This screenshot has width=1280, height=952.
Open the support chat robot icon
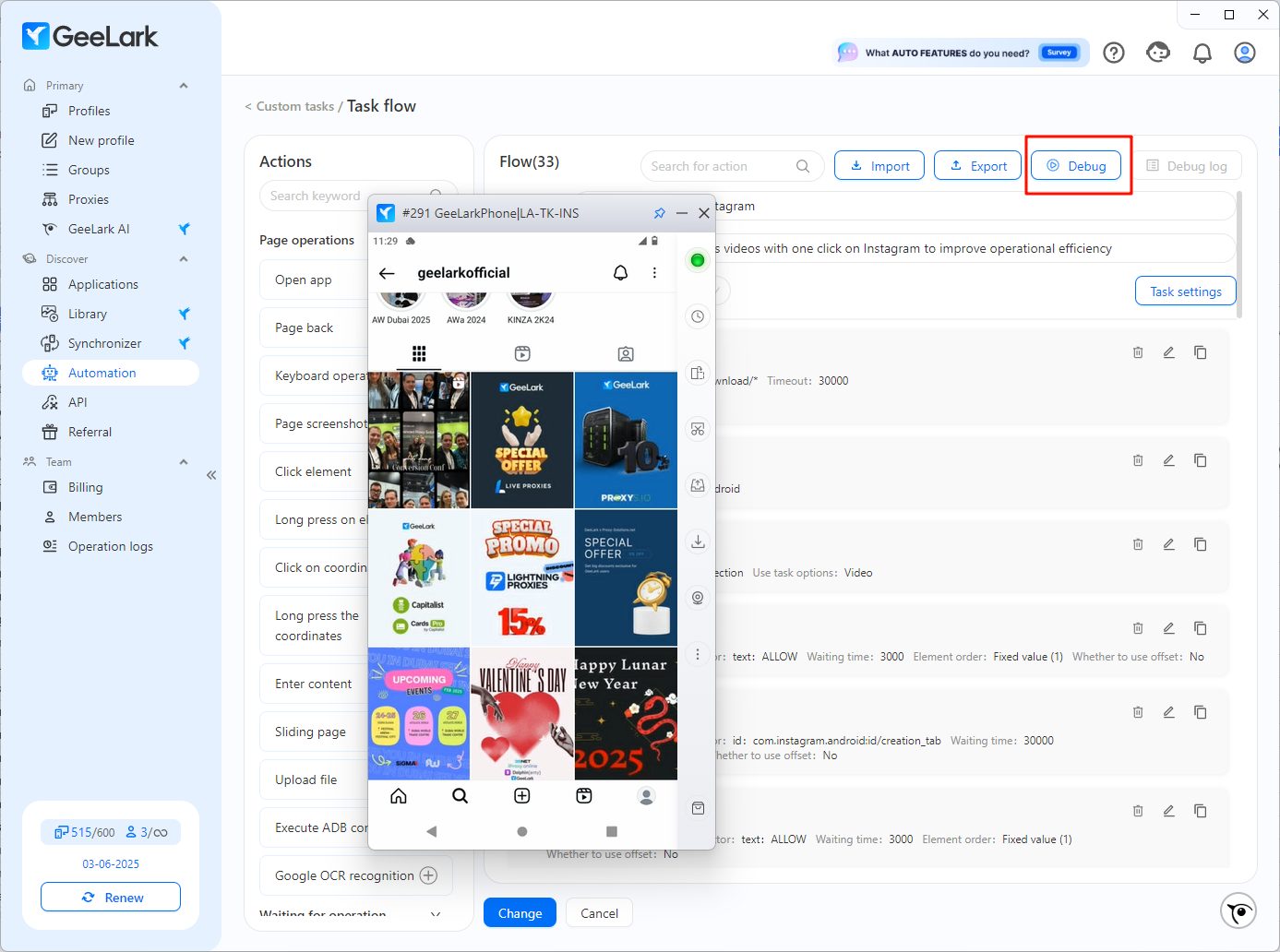[1158, 53]
